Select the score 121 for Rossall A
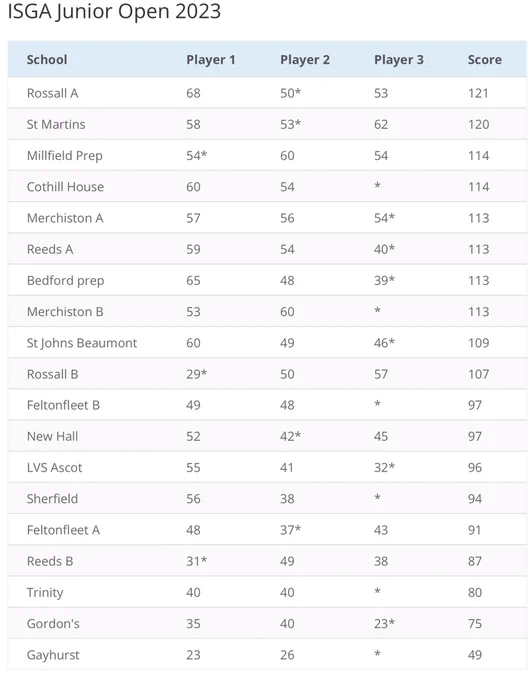The width and height of the screenshot is (531, 680). tap(478, 93)
